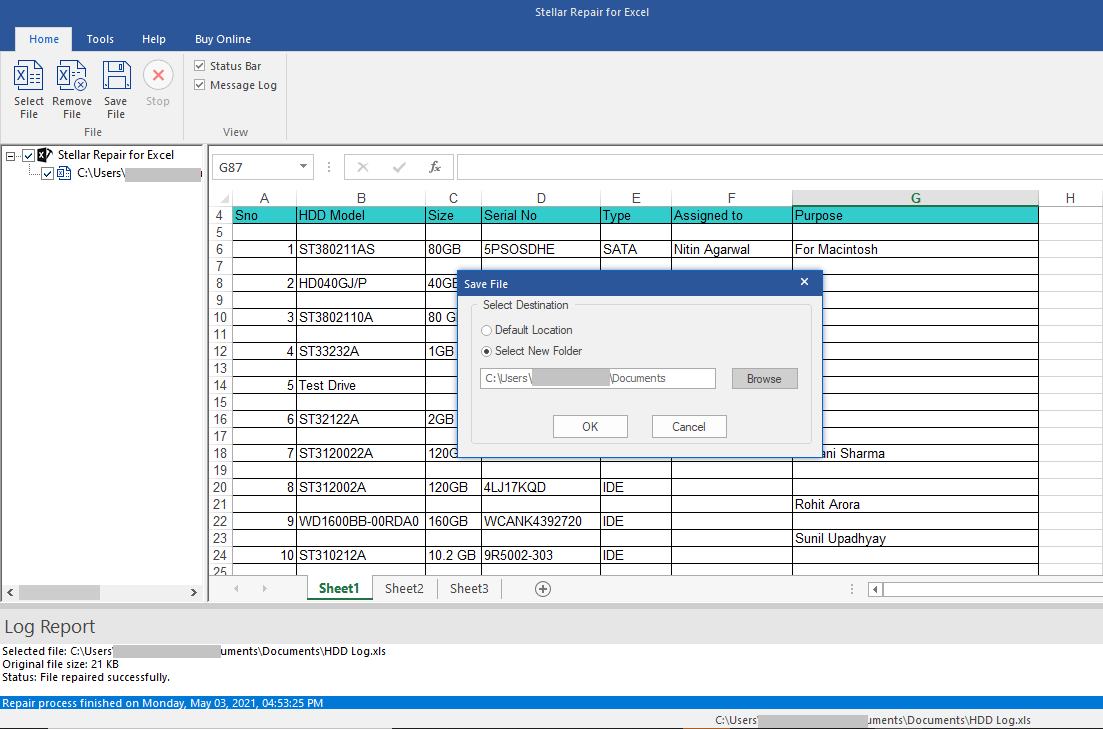
Task: Open the Help ribbon tab
Action: [x=153, y=39]
